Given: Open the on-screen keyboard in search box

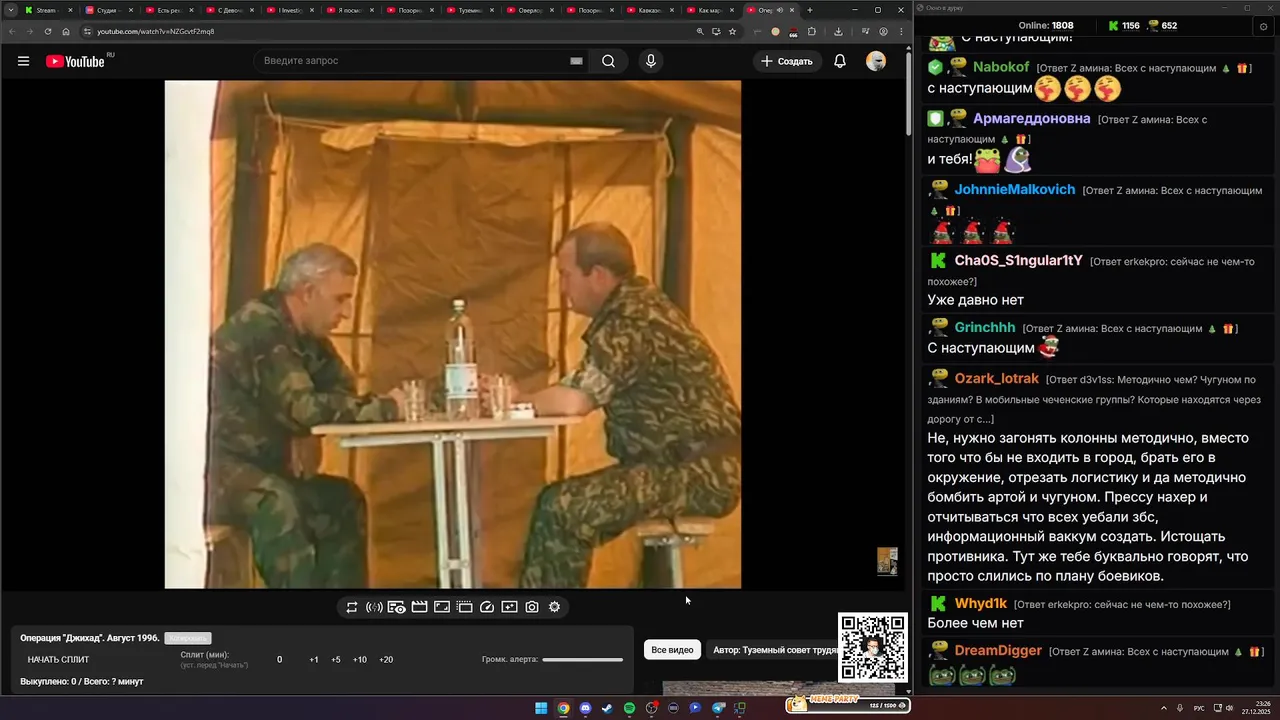Looking at the screenshot, I should [x=576, y=61].
